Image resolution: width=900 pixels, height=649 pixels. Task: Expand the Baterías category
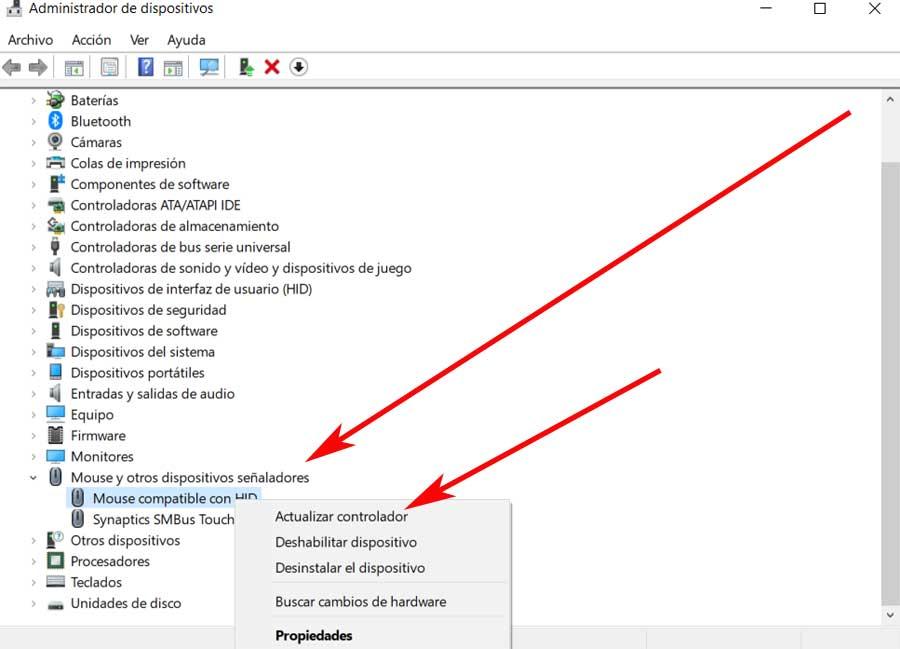pos(33,100)
